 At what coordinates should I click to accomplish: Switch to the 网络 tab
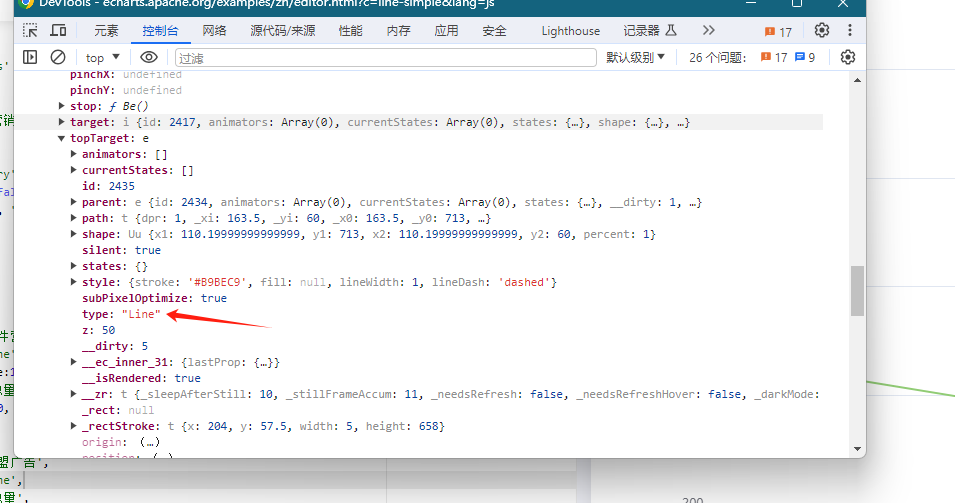pyautogui.click(x=214, y=31)
